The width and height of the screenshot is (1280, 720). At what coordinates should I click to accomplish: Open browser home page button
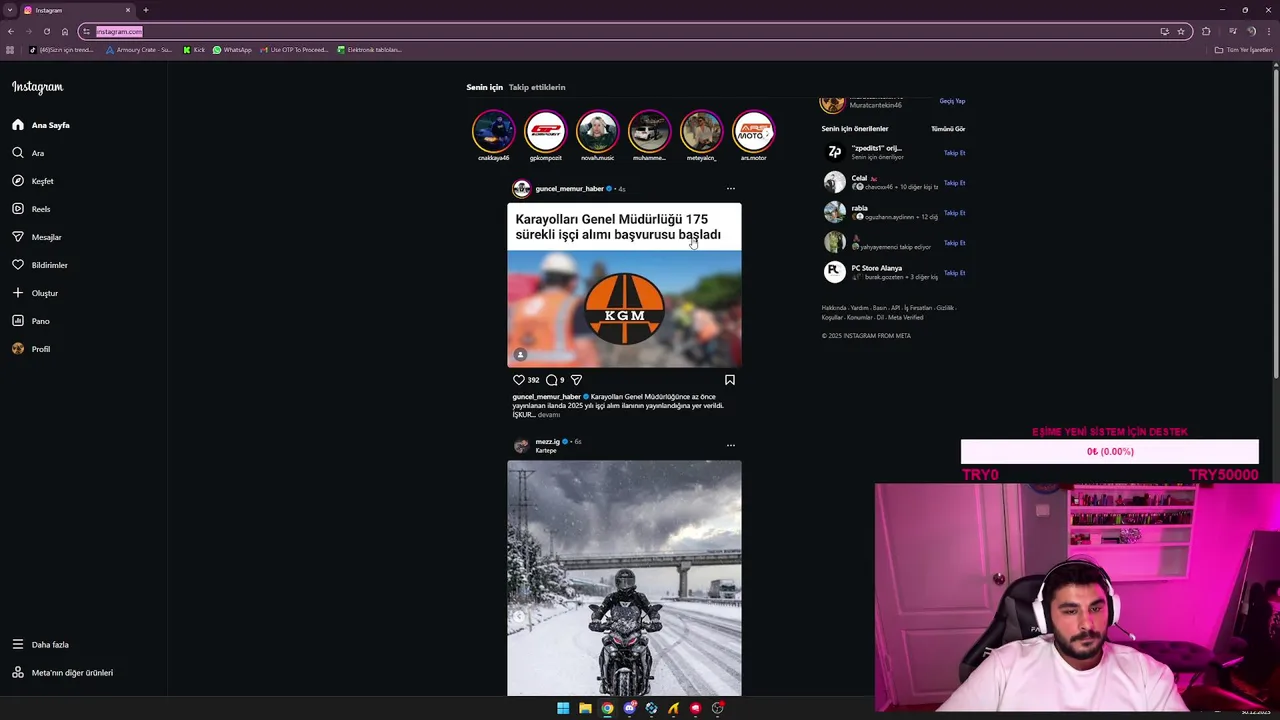65,31
